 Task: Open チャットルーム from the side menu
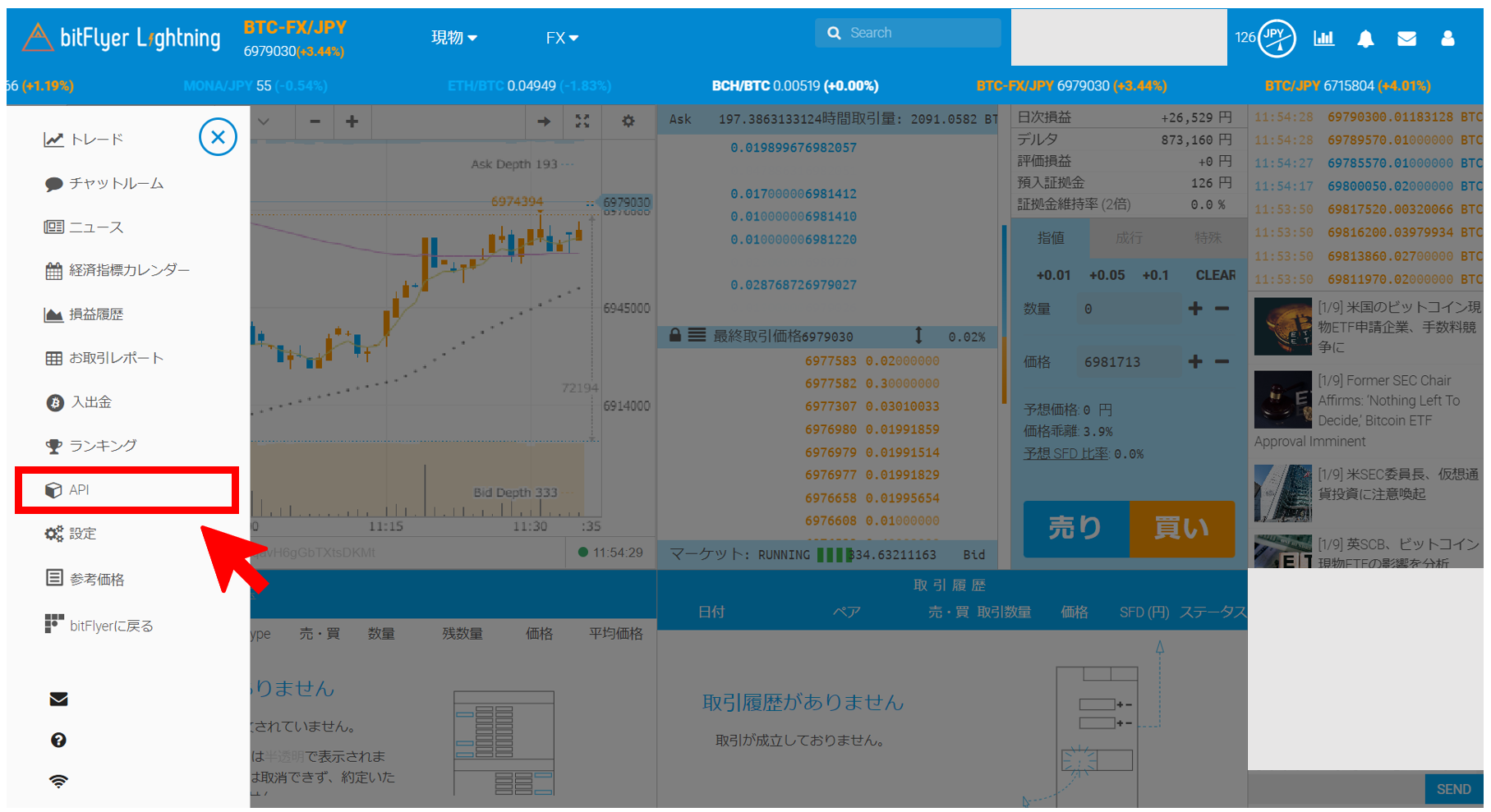pos(104,183)
